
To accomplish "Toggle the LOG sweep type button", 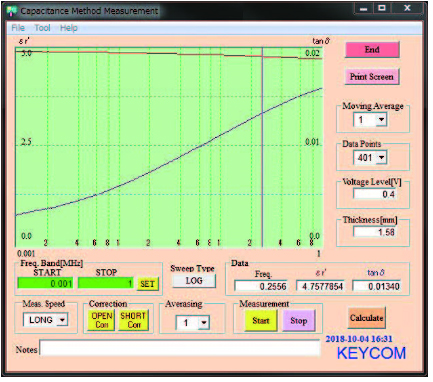I will 194,281.
